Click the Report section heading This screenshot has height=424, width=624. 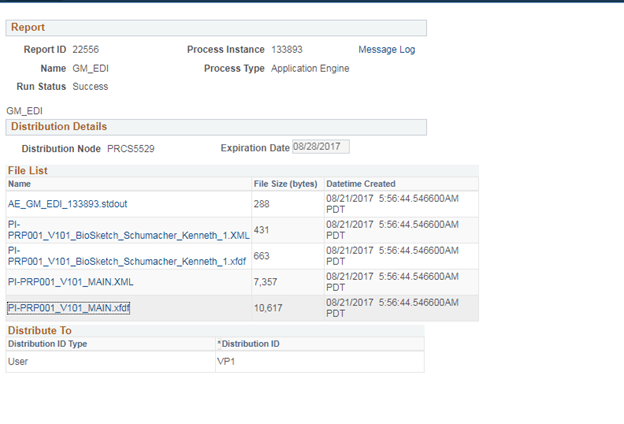28,27
